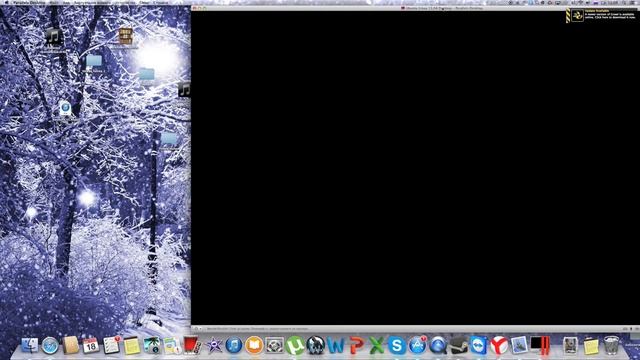Launch Safari from the Dock
Image resolution: width=640 pixels, height=360 pixels.
50,346
